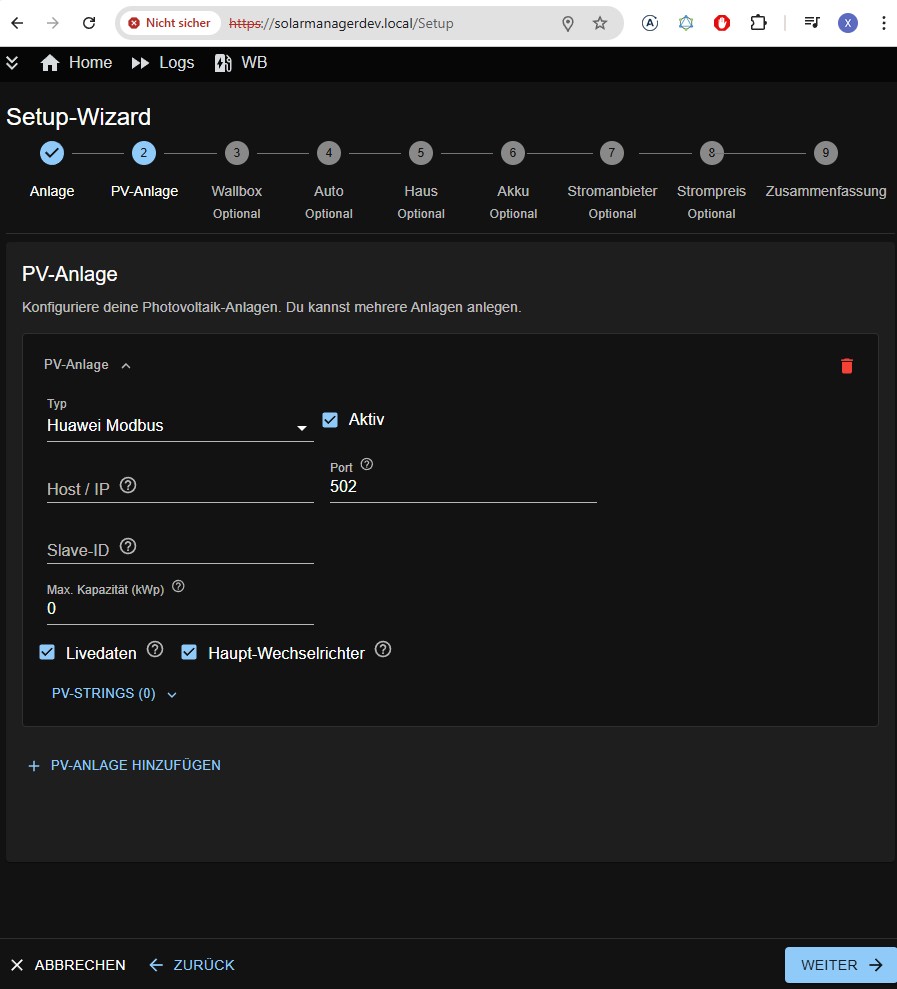Click help icon next to Slave-ID
Screen dimensions: 897x989
128,548
